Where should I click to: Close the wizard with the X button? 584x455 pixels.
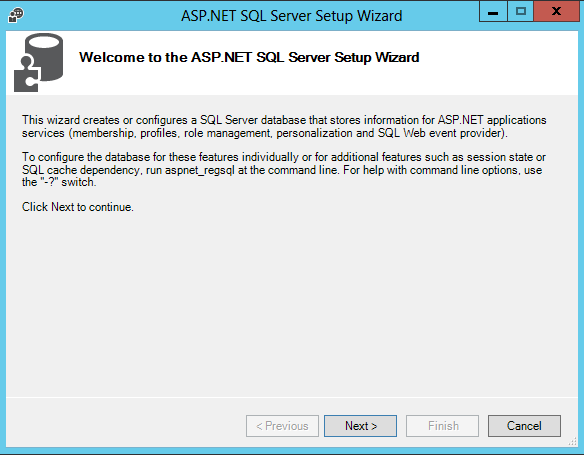tap(556, 12)
